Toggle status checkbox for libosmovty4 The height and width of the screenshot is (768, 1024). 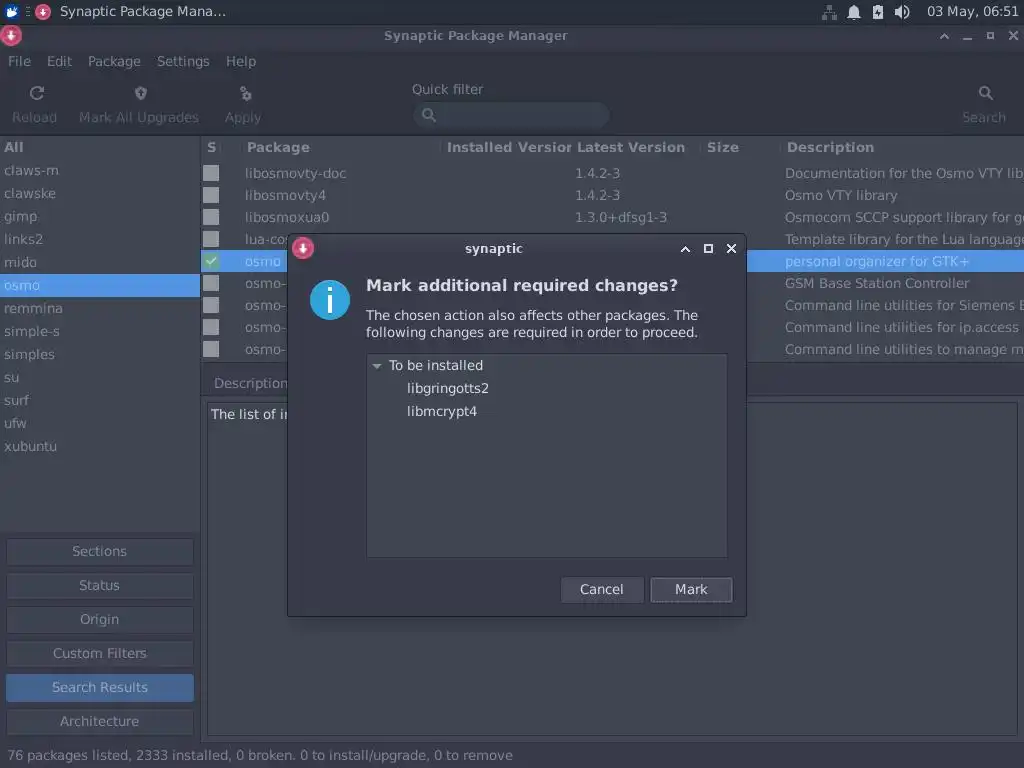click(211, 195)
